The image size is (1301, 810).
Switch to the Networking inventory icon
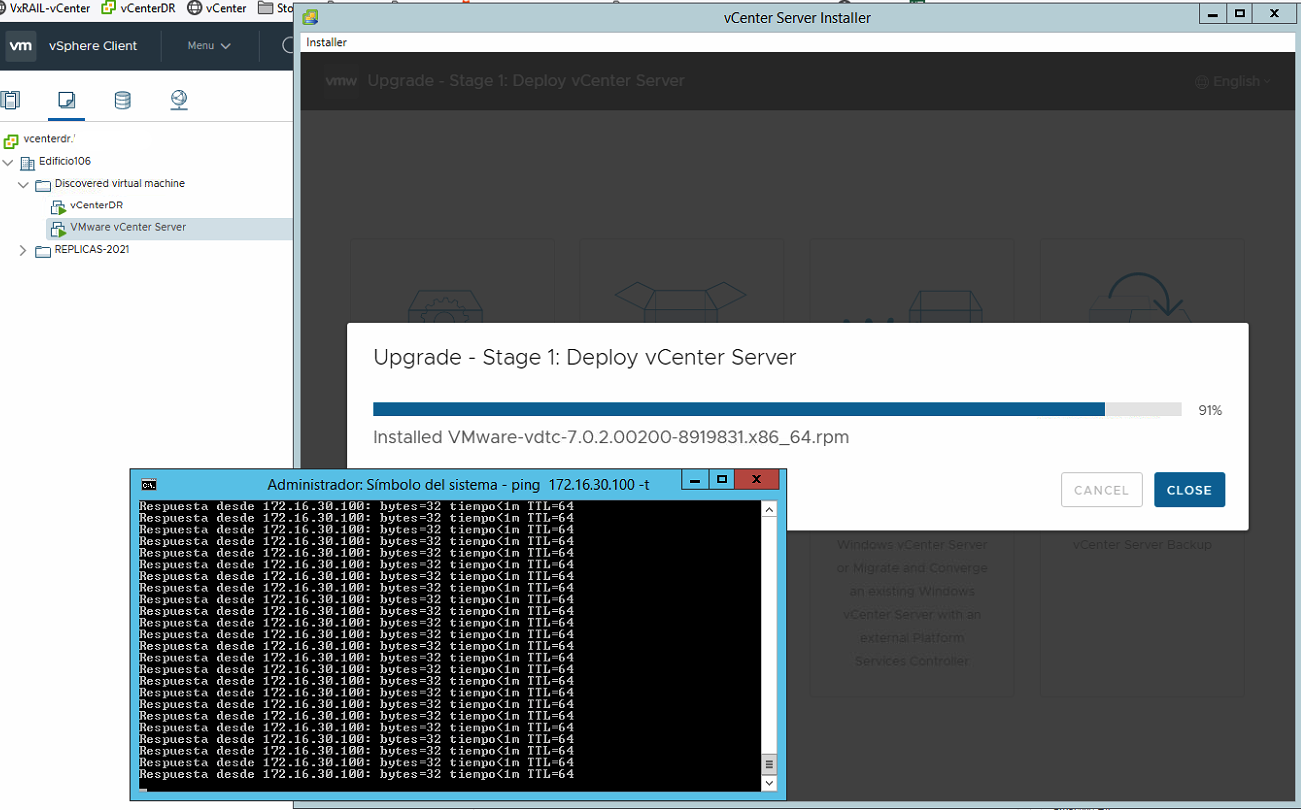[x=179, y=100]
